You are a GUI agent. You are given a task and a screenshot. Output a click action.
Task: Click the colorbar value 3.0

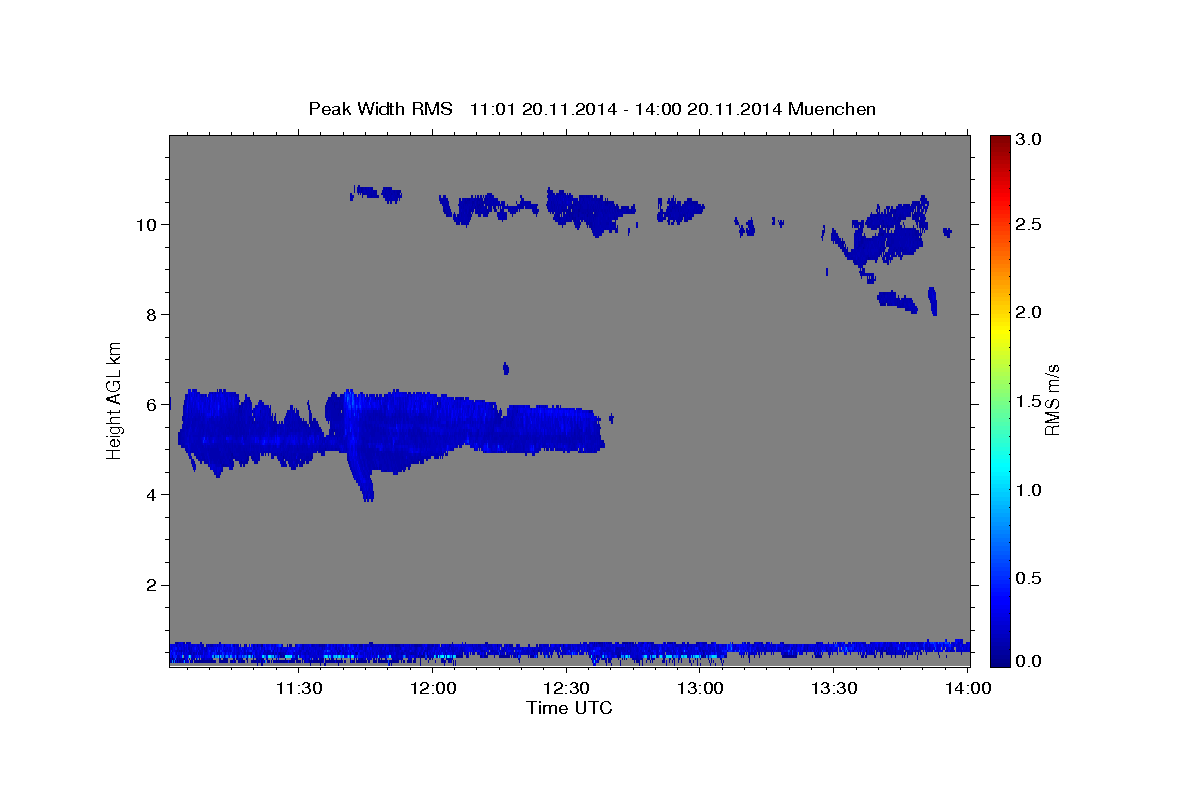coord(1030,140)
